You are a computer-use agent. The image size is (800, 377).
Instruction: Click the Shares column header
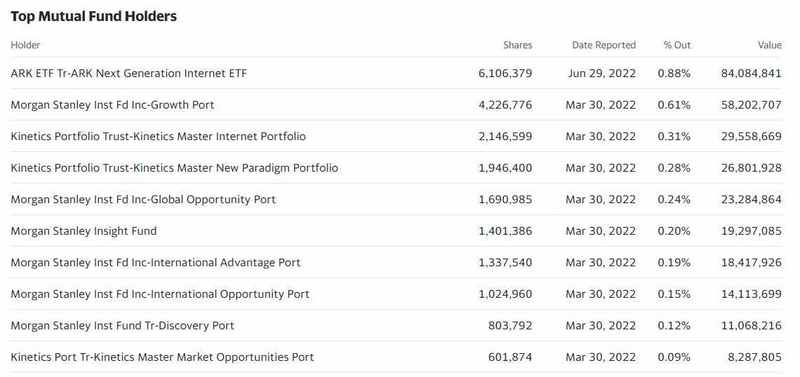[518, 45]
